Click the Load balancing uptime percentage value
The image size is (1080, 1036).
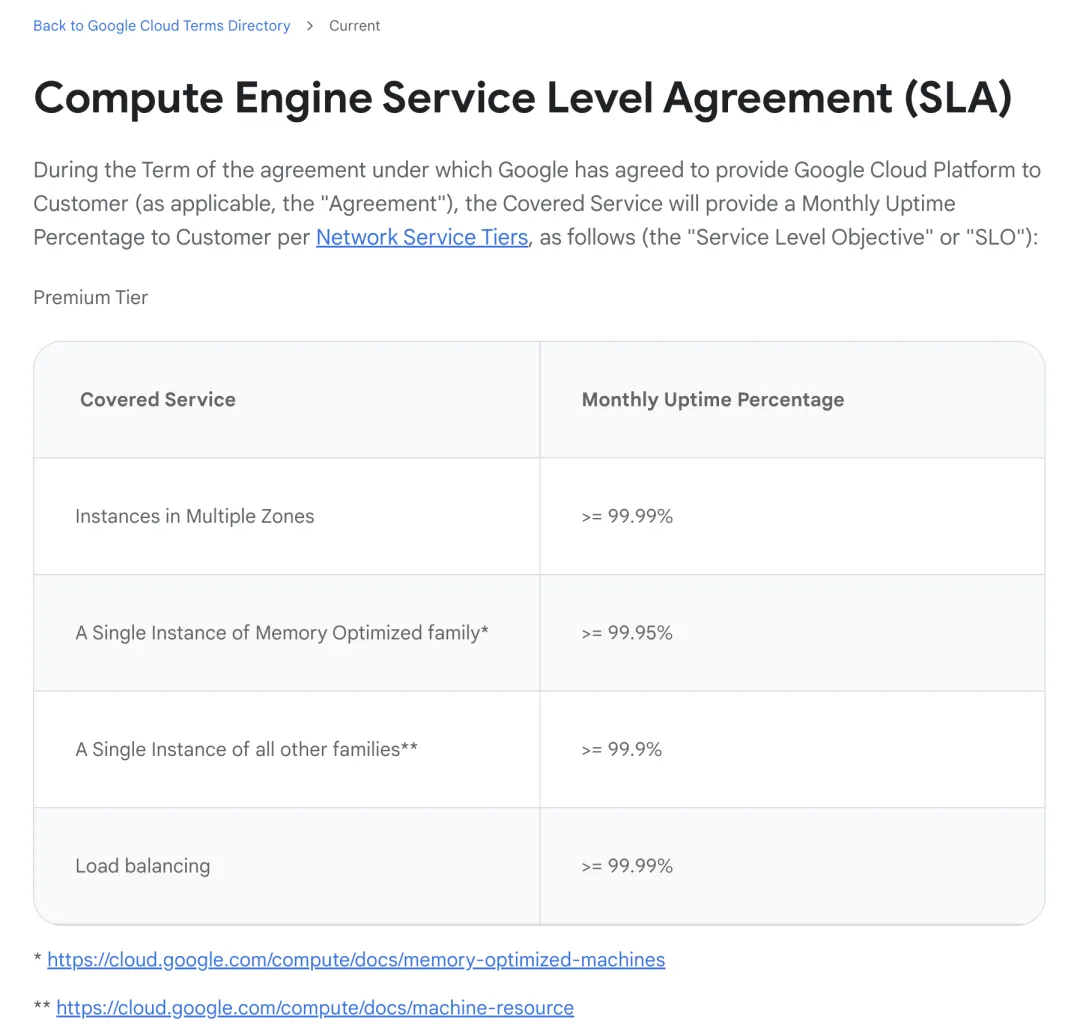click(627, 866)
